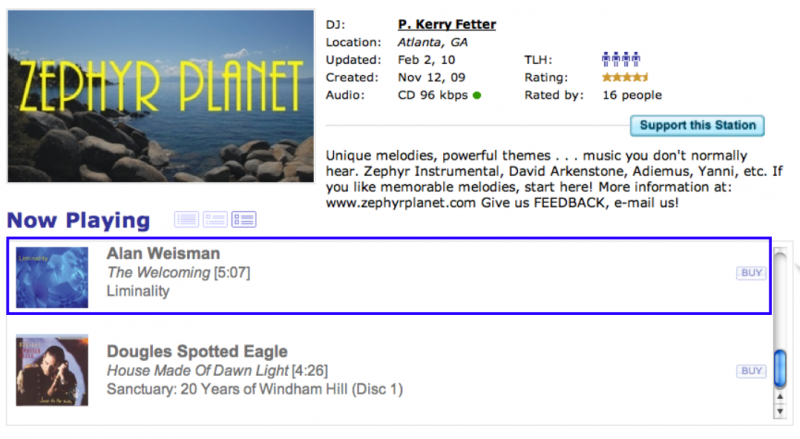The height and width of the screenshot is (439, 800).
Task: Click the playlist scrollbar thumb
Action: click(x=781, y=365)
